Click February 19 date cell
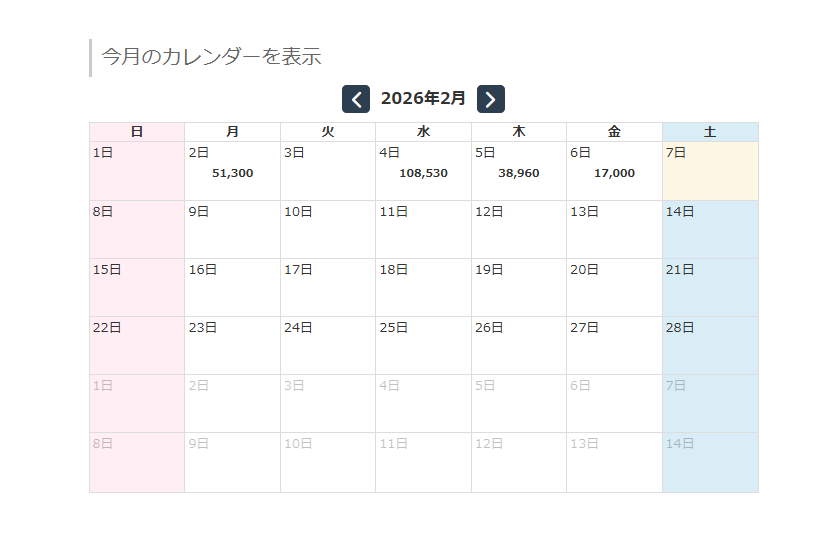The width and height of the screenshot is (817, 534). tap(518, 287)
